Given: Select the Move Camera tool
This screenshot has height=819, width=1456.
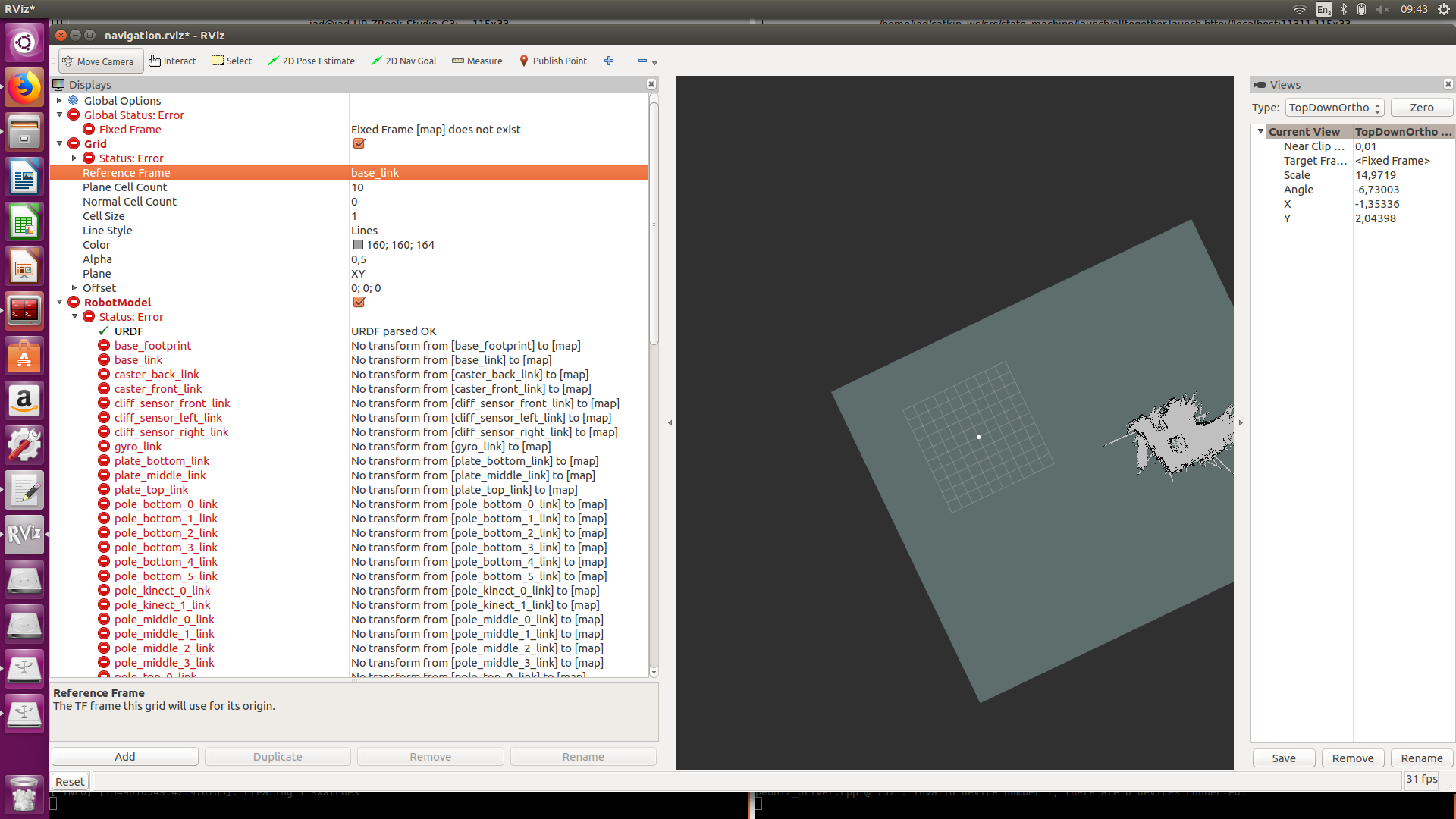Looking at the screenshot, I should (x=100, y=61).
